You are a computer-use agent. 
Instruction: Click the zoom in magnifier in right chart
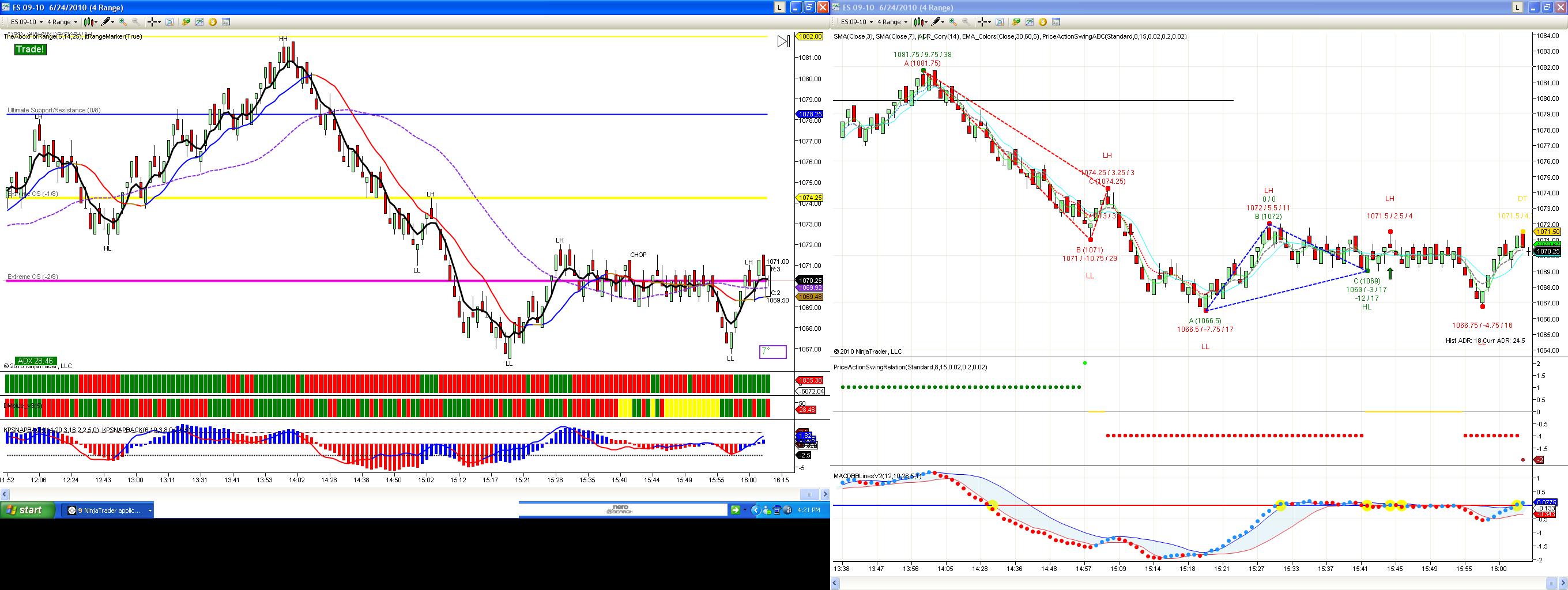point(952,22)
